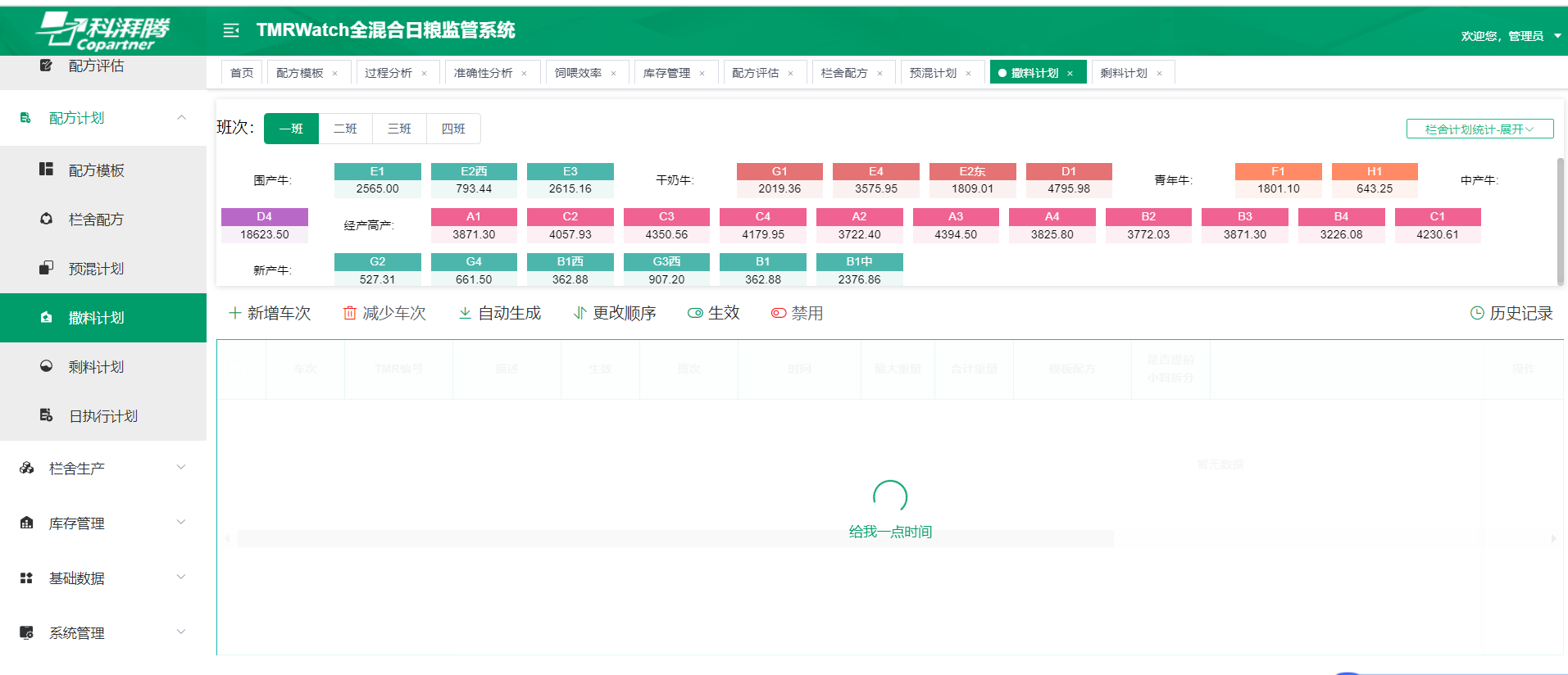Go to 预混计划 sidebar item

(96, 269)
